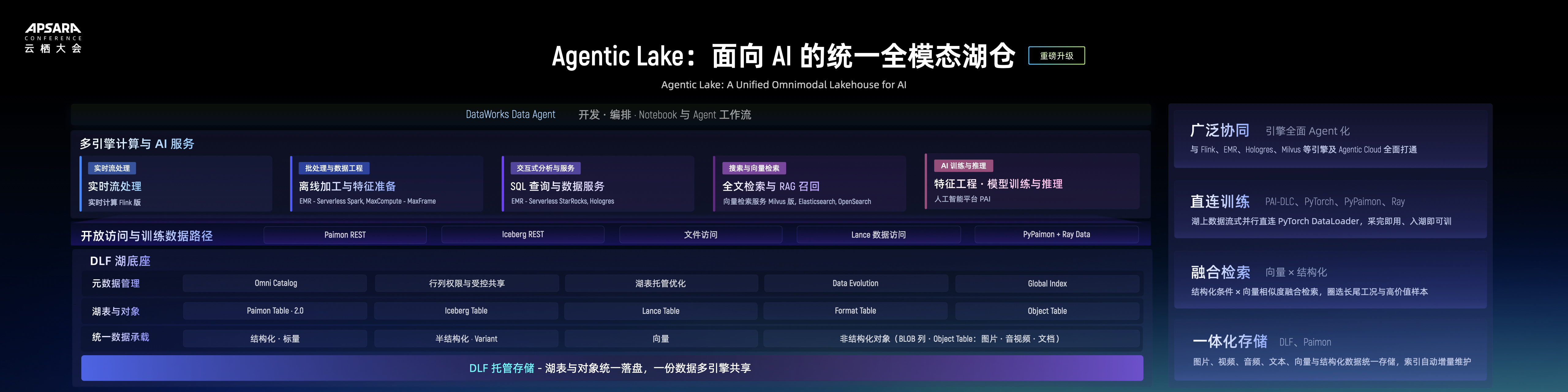Click the line mentioning Agentic Cloud 全面打通
The height and width of the screenshot is (392, 1568).
click(x=1303, y=150)
